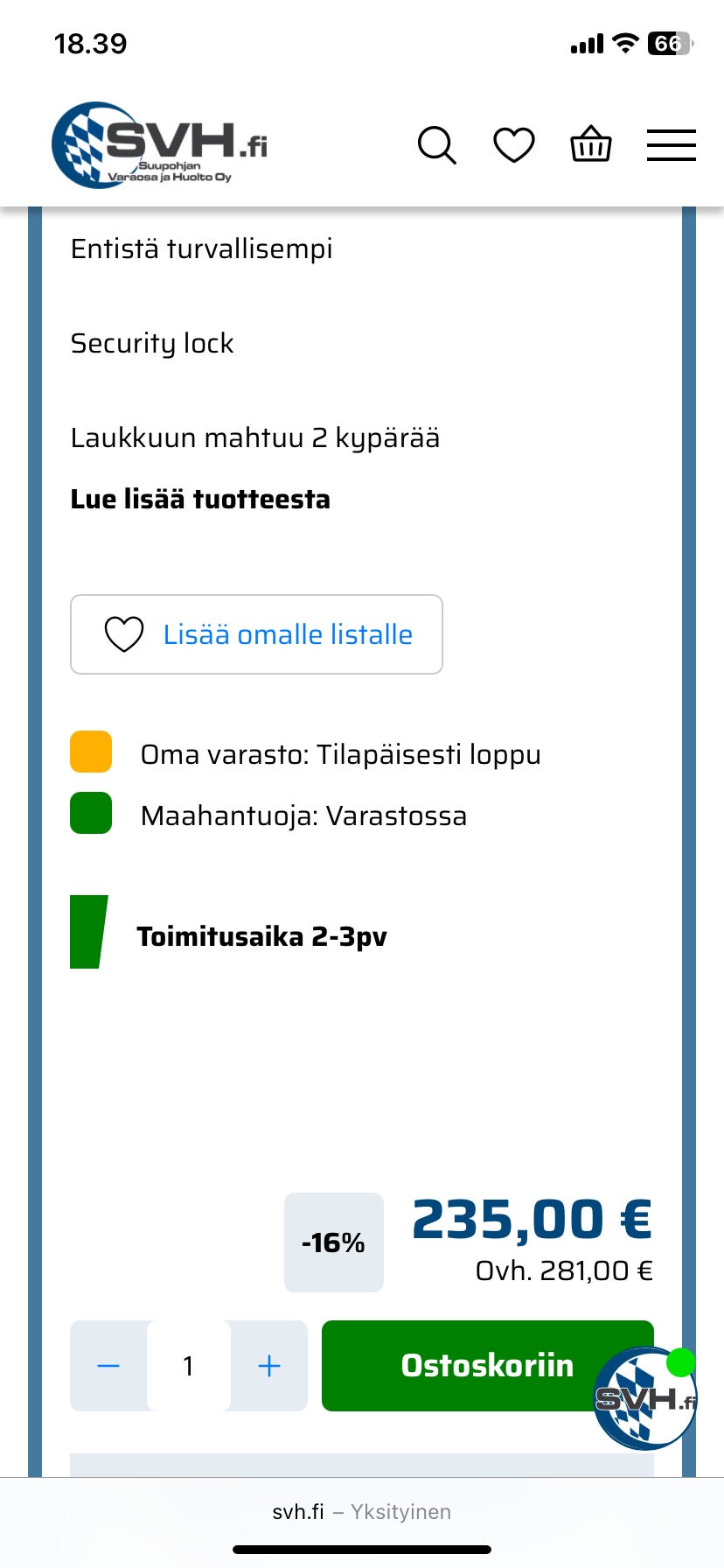The image size is (724, 1568).
Task: Click the SVH.fi logo in the header
Action: pyautogui.click(x=157, y=143)
